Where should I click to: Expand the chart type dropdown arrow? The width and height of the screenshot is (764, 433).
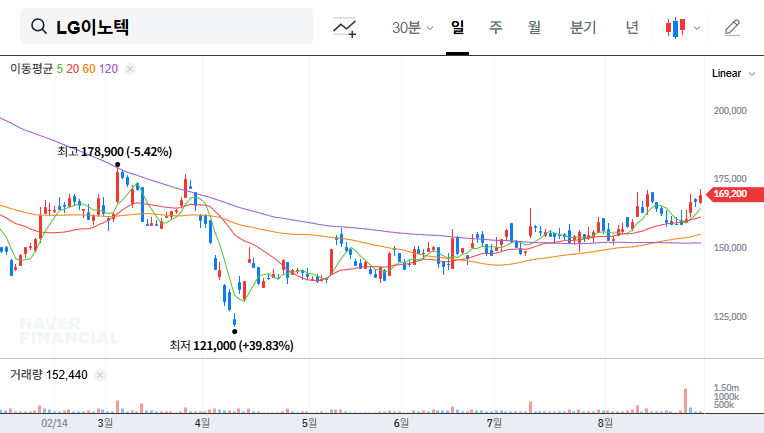pyautogui.click(x=697, y=28)
